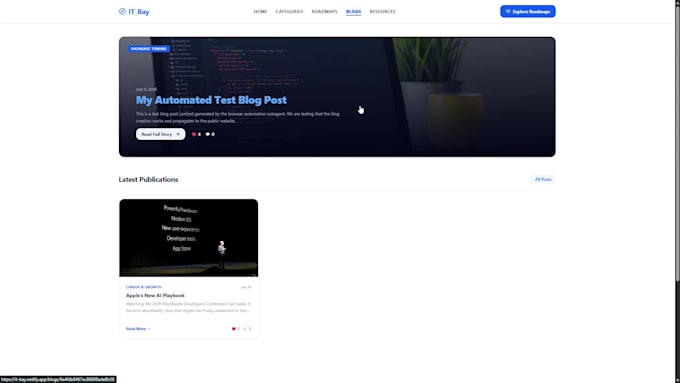Open the Apple's New AI Playbook thumbnail
The width and height of the screenshot is (680, 383).
[x=189, y=238]
